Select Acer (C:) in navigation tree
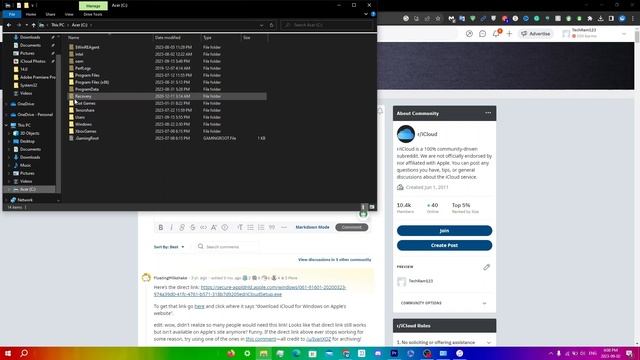The width and height of the screenshot is (640, 360). pyautogui.click(x=28, y=189)
